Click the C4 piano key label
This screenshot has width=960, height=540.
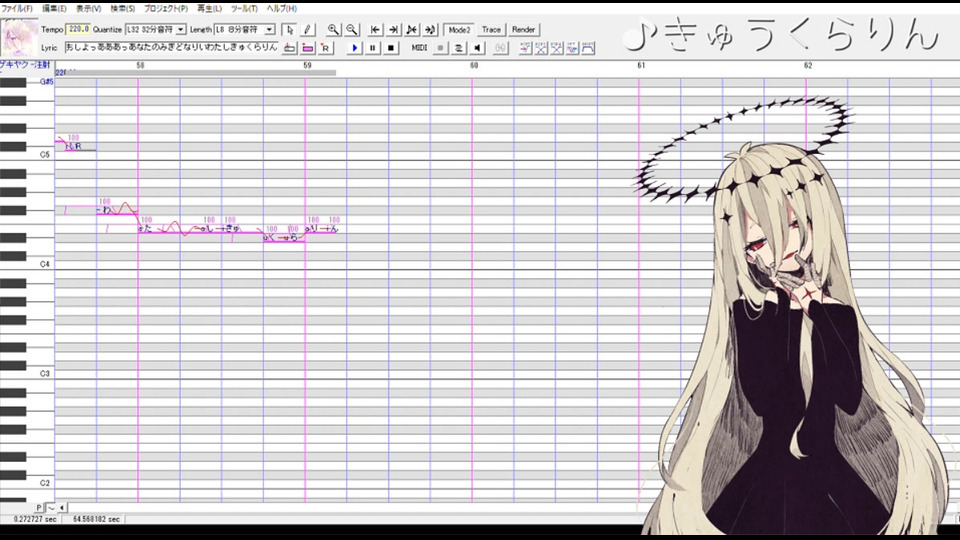click(44, 264)
